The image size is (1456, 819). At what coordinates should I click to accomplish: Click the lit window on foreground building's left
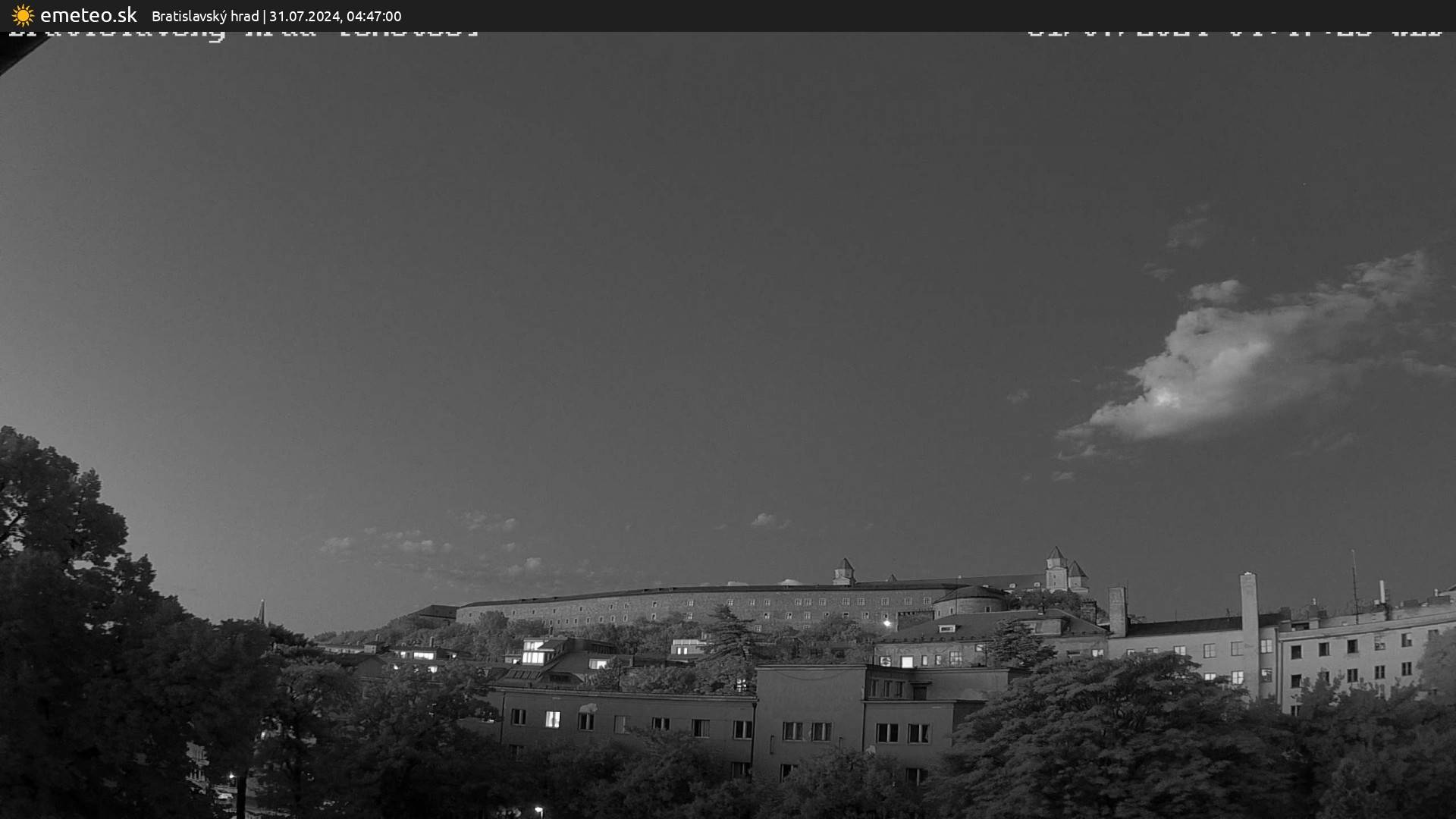click(553, 719)
